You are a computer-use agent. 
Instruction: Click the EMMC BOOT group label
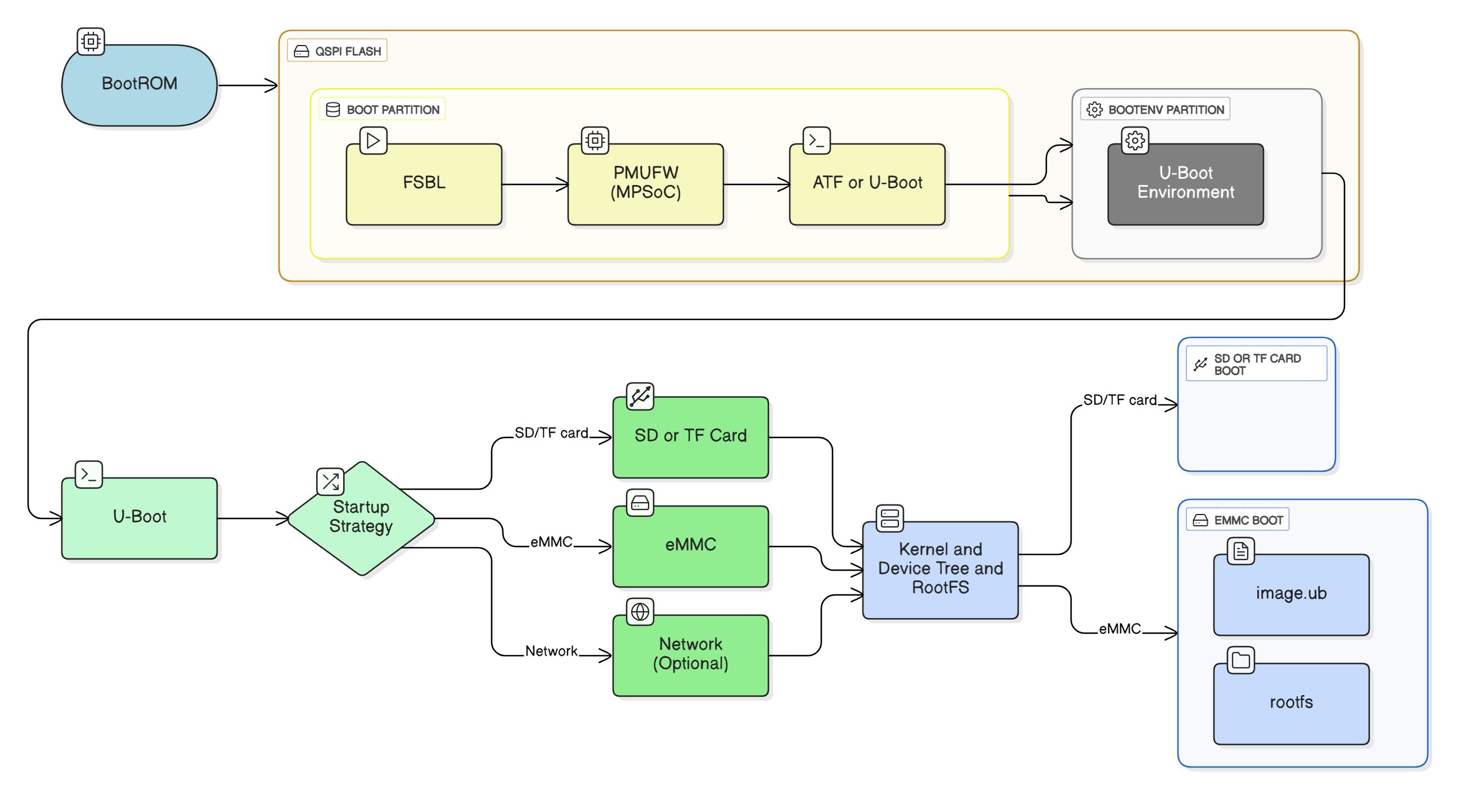(1238, 520)
